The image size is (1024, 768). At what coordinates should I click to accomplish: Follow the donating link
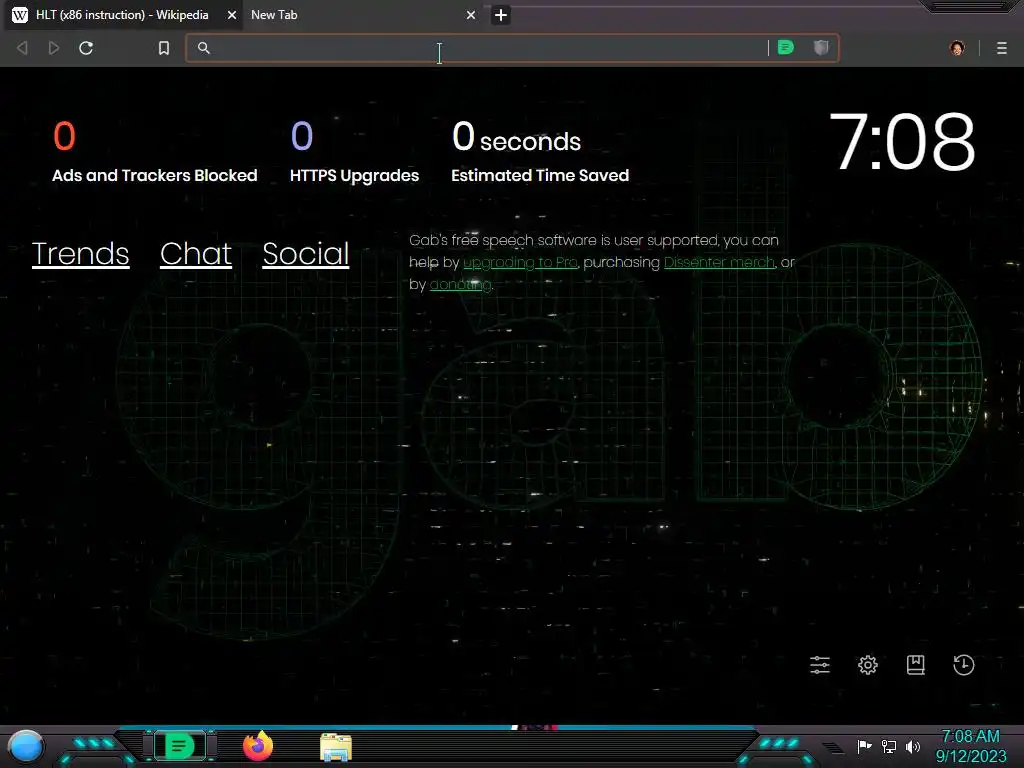point(460,285)
